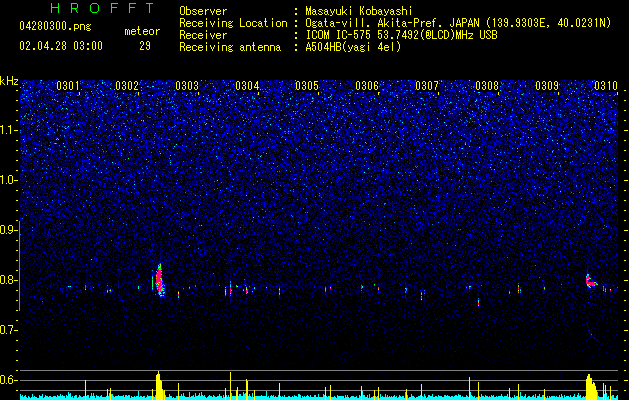Click the wide yellow power peak before 0310

[x=591, y=387]
